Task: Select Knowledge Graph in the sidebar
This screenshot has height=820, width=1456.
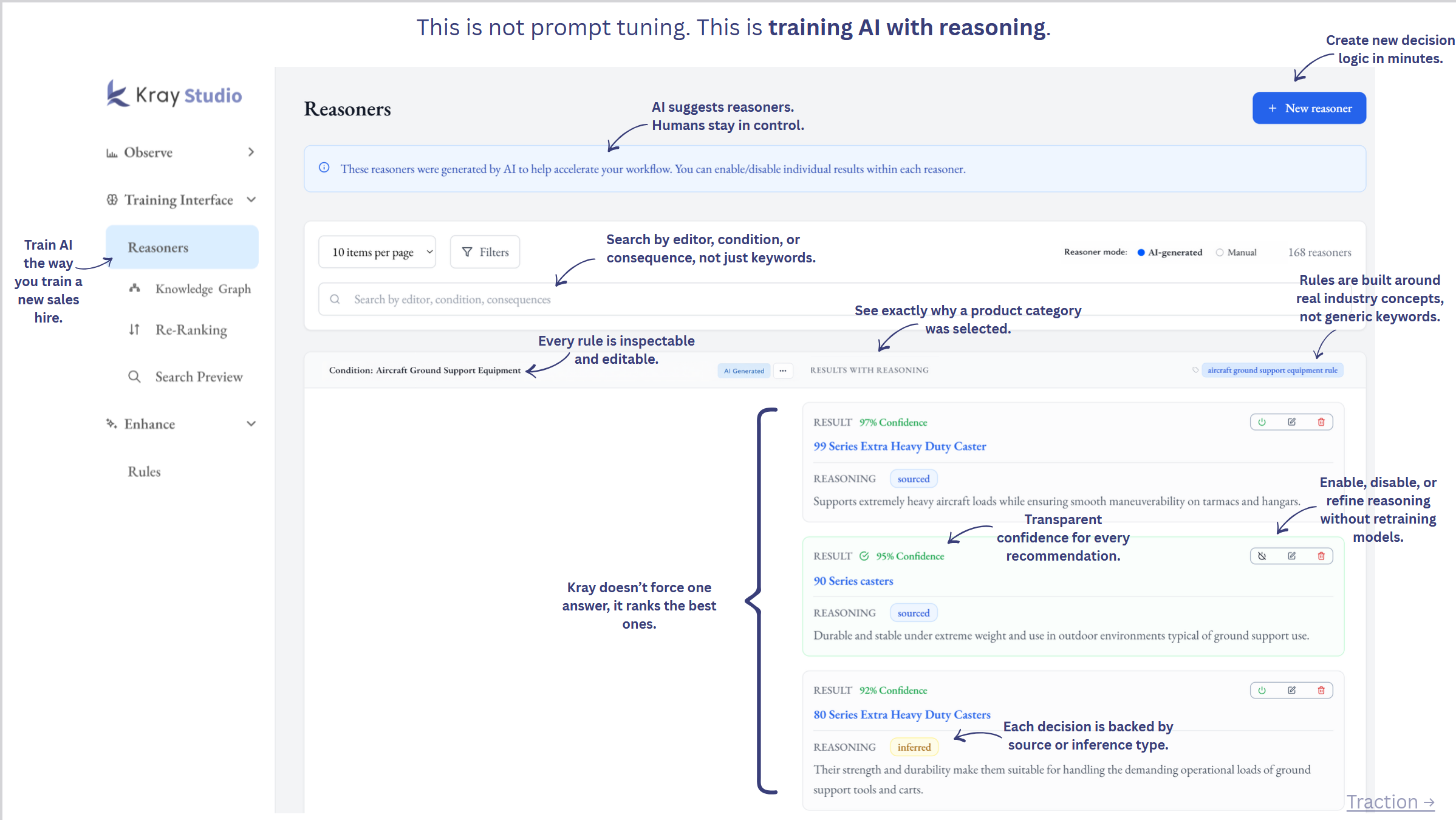Action: (x=203, y=289)
